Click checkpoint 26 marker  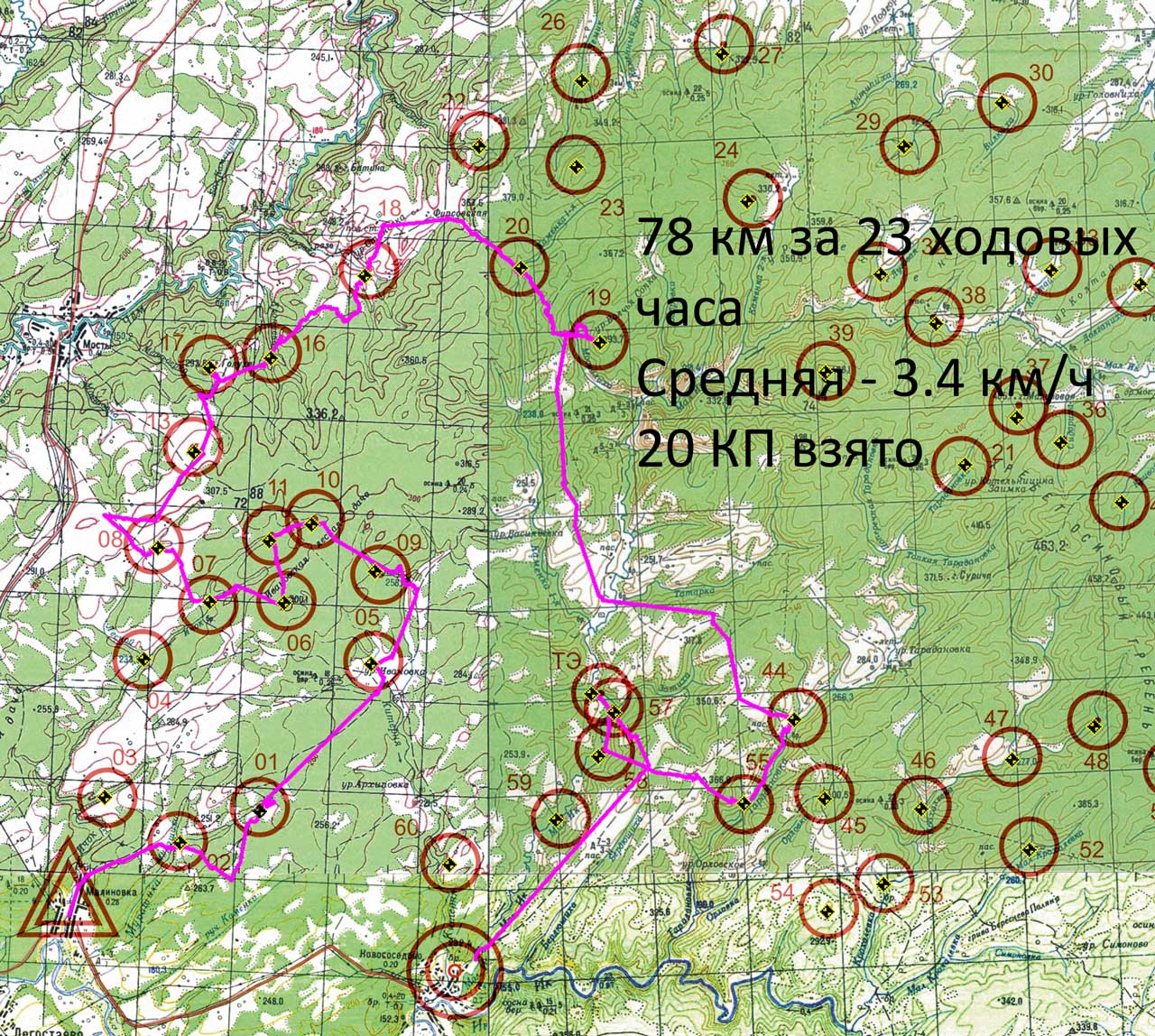point(582,83)
